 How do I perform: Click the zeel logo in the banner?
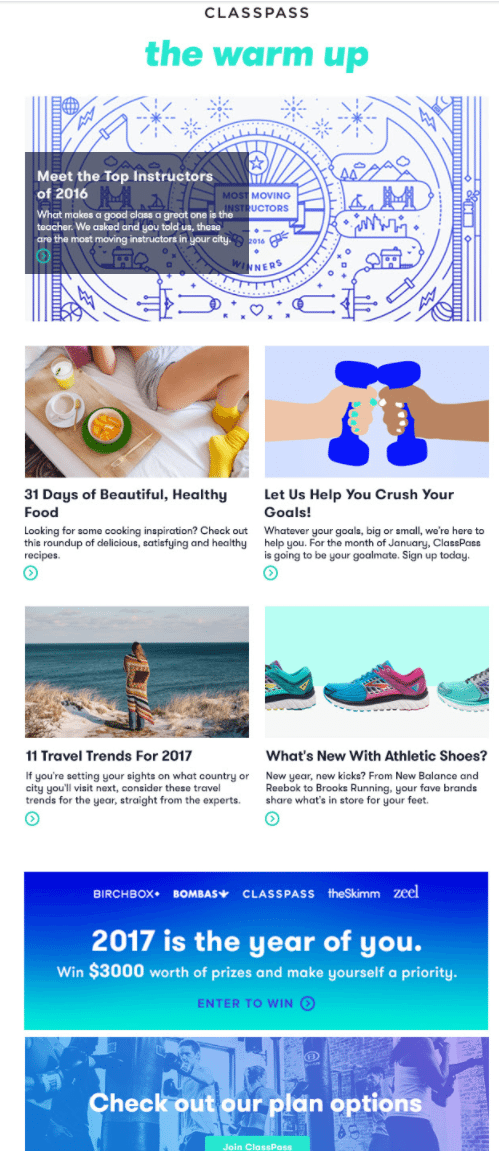(x=406, y=892)
